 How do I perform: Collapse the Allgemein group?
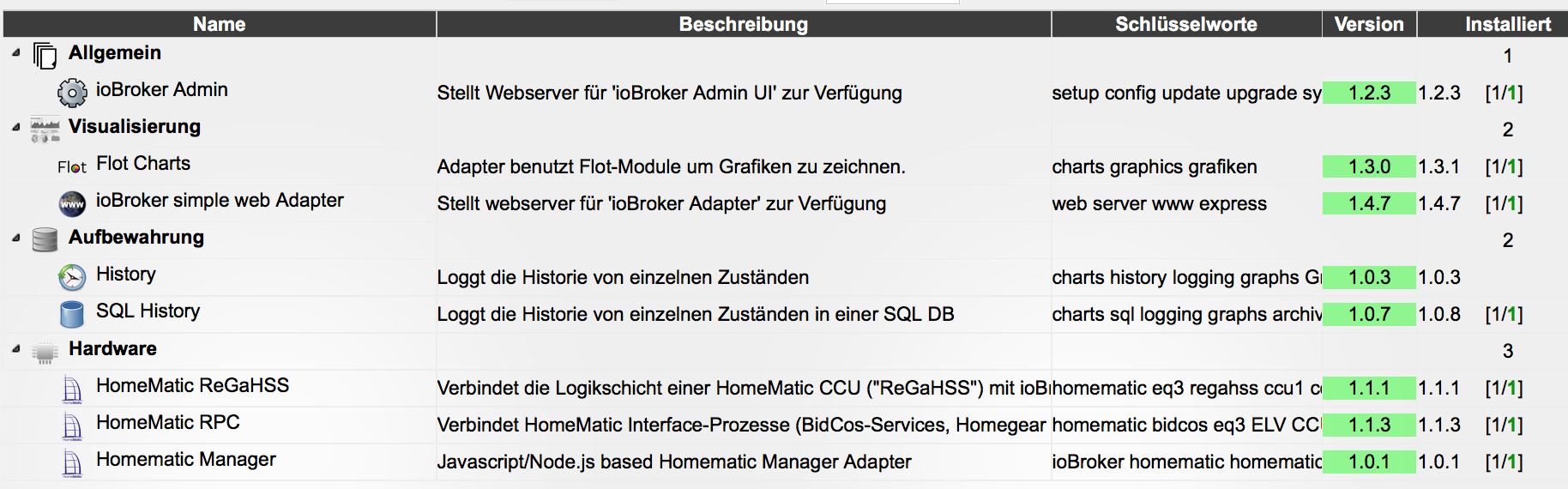click(16, 53)
